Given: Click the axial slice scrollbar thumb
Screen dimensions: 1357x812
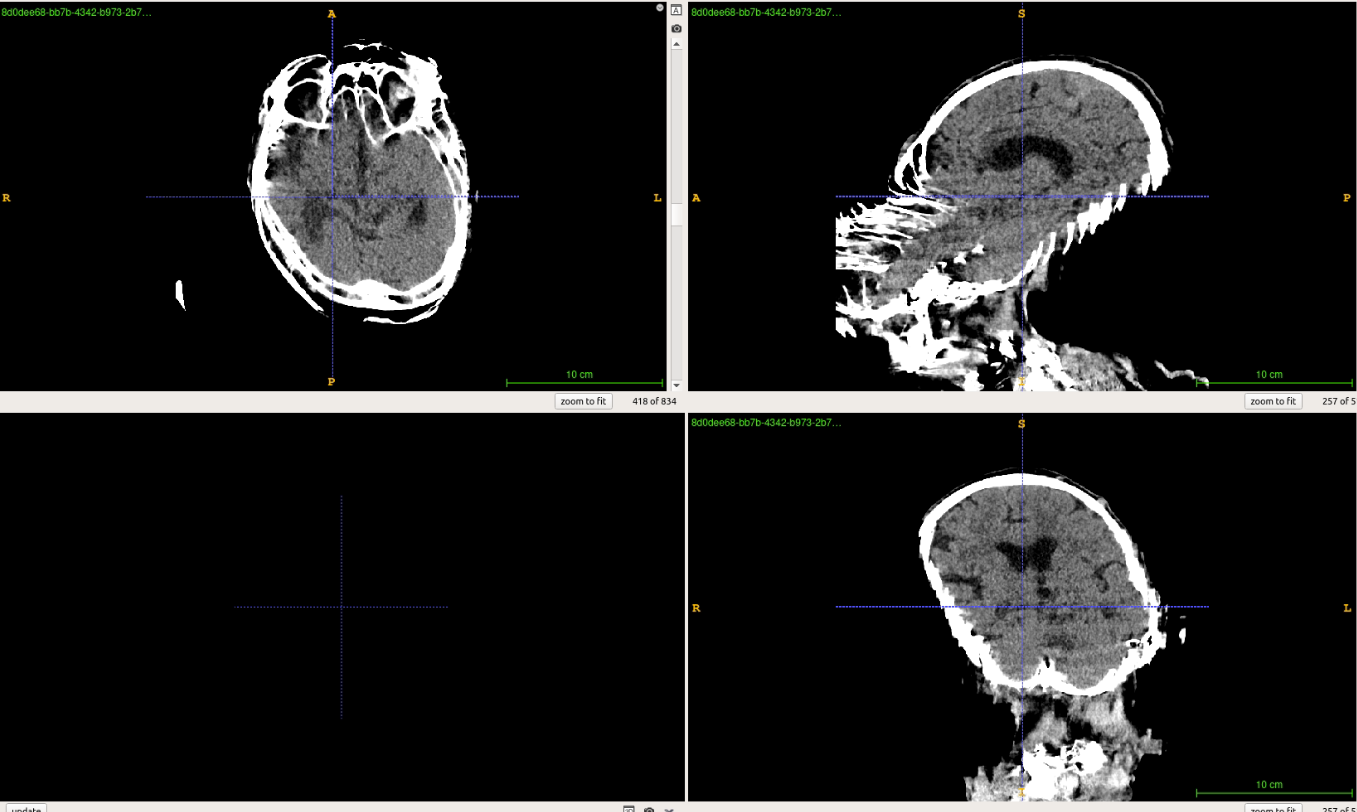Looking at the screenshot, I should click(676, 214).
